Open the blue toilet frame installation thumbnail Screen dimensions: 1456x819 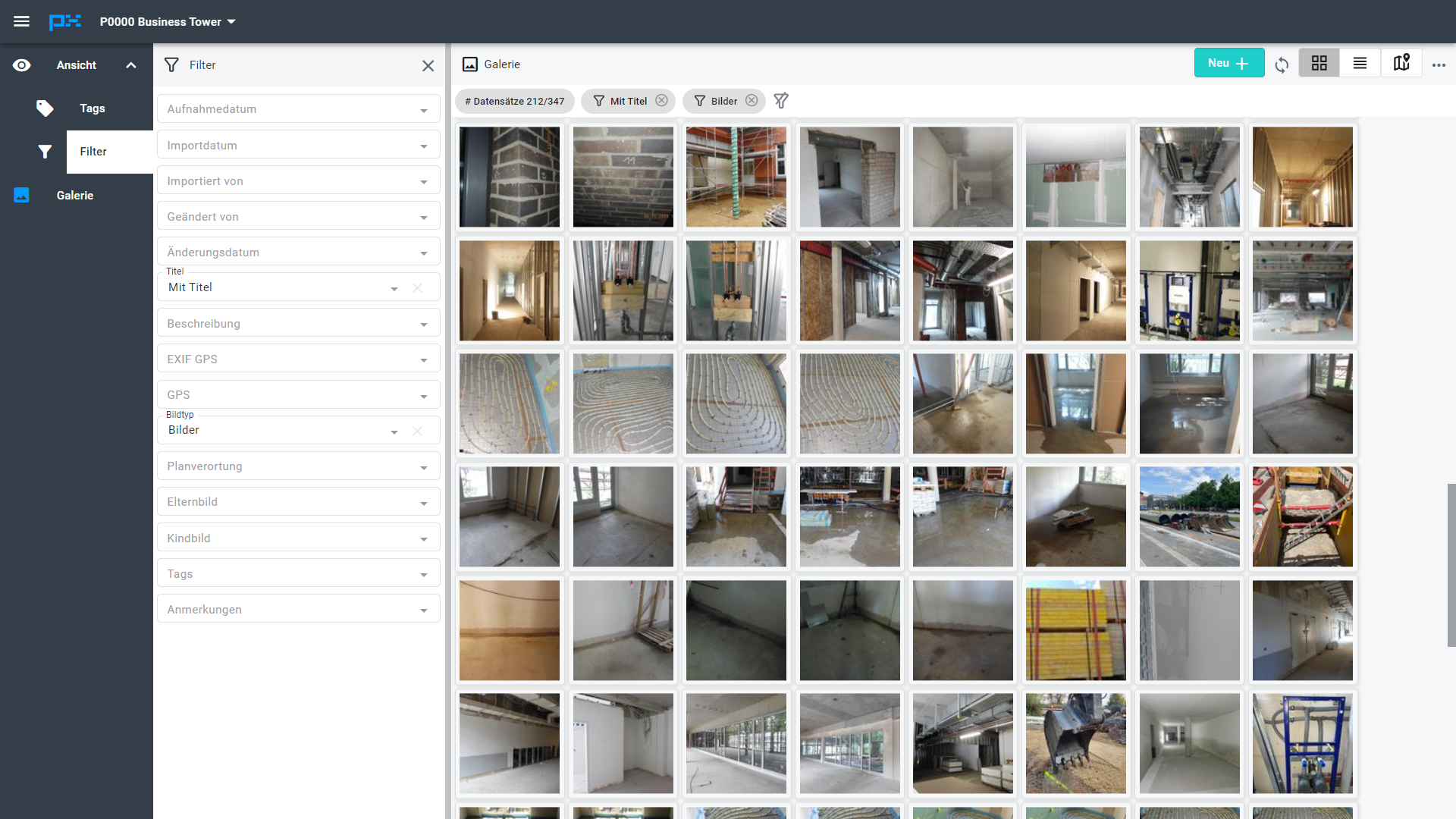pos(1190,291)
